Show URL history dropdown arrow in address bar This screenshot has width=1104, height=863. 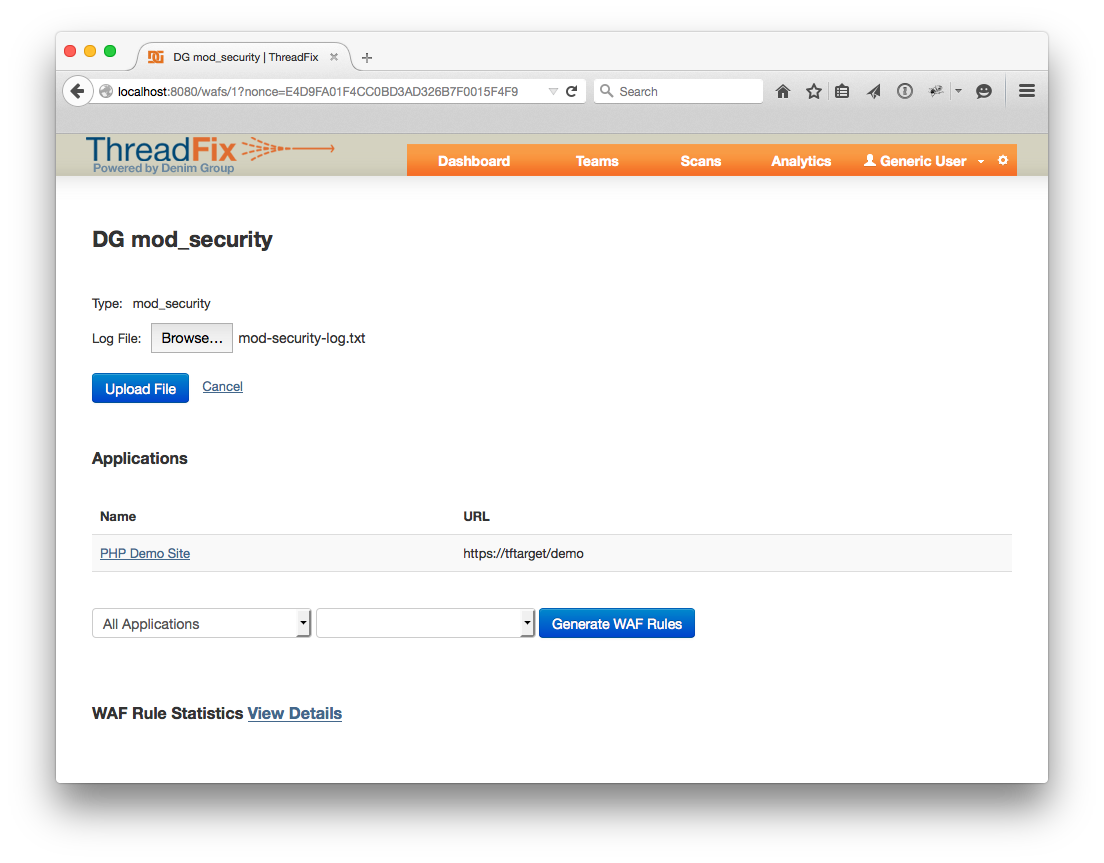pyautogui.click(x=553, y=92)
